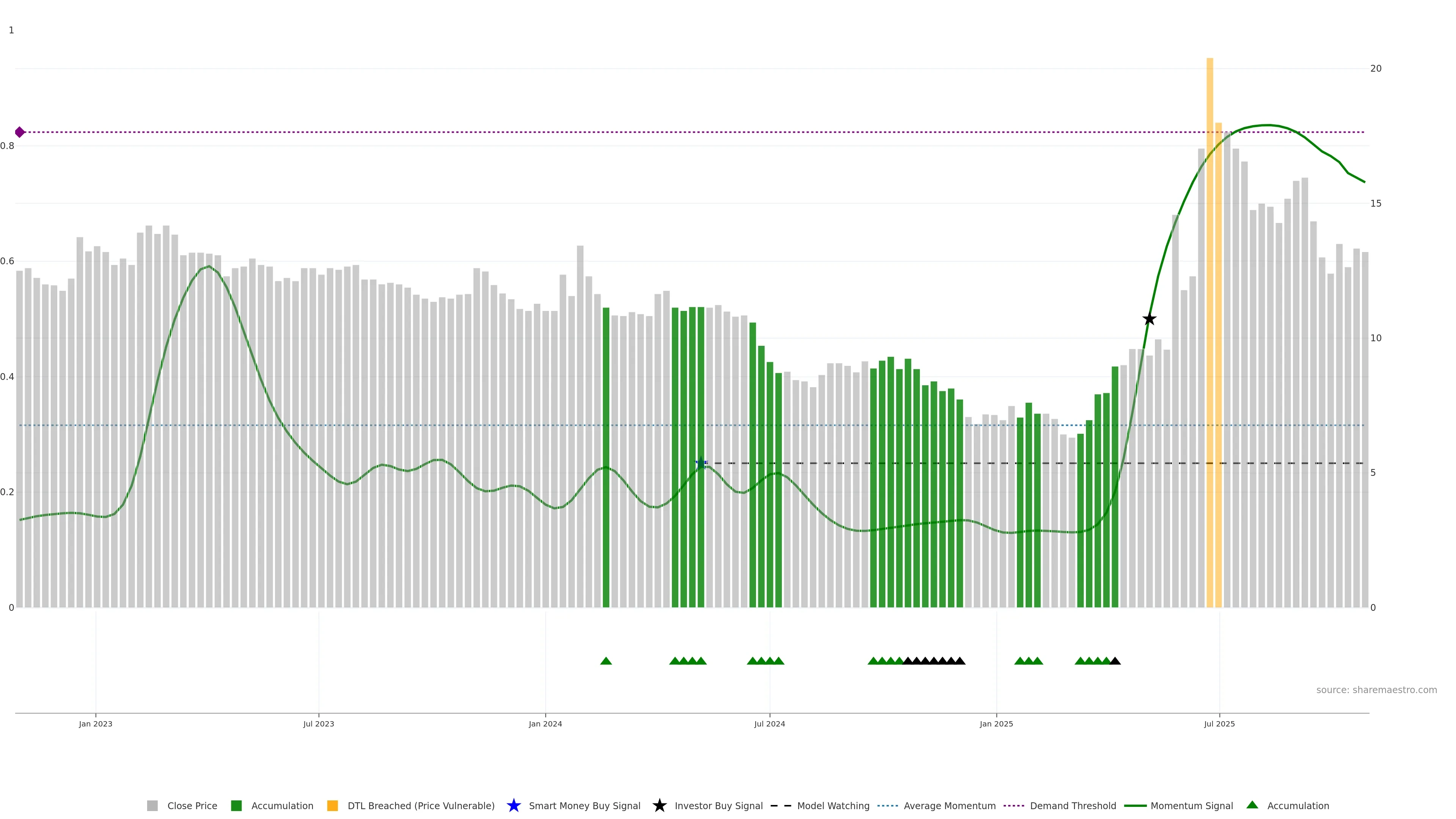Image resolution: width=1456 pixels, height=819 pixels.
Task: Click the blue Smart Money star on chart
Action: (701, 462)
